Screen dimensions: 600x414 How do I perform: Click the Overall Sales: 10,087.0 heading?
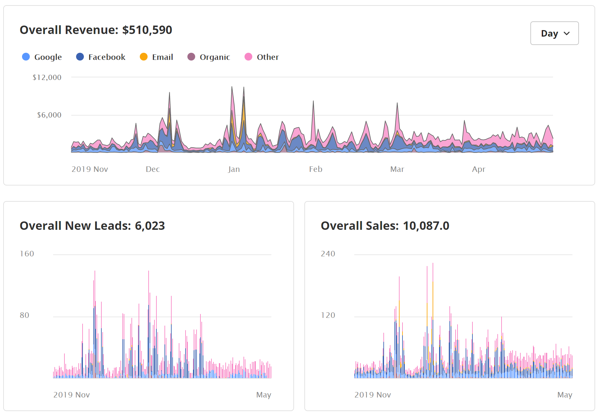pos(385,226)
